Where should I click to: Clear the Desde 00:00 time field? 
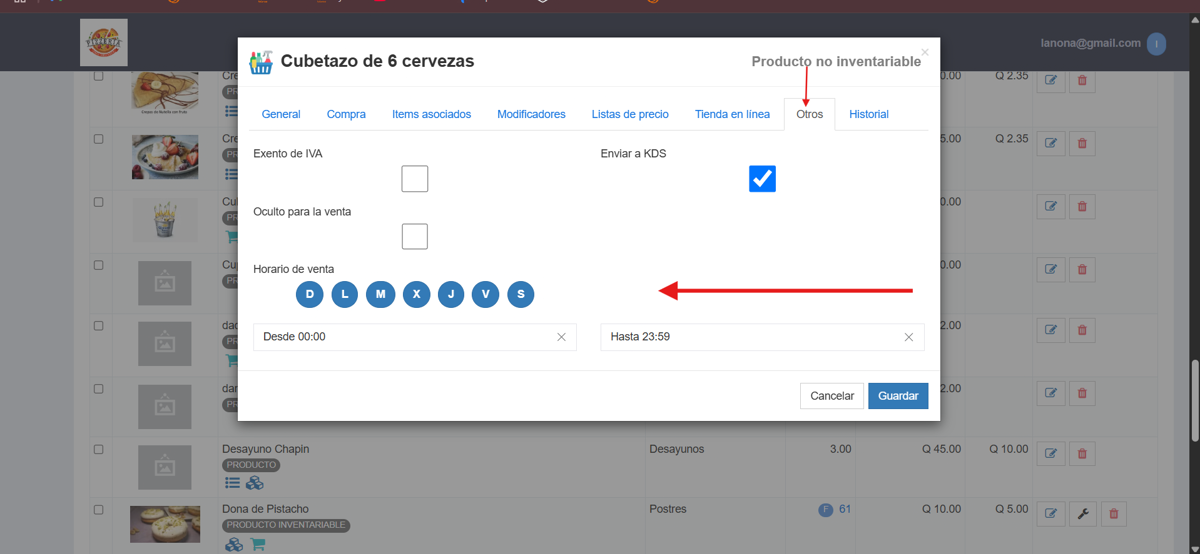point(561,337)
